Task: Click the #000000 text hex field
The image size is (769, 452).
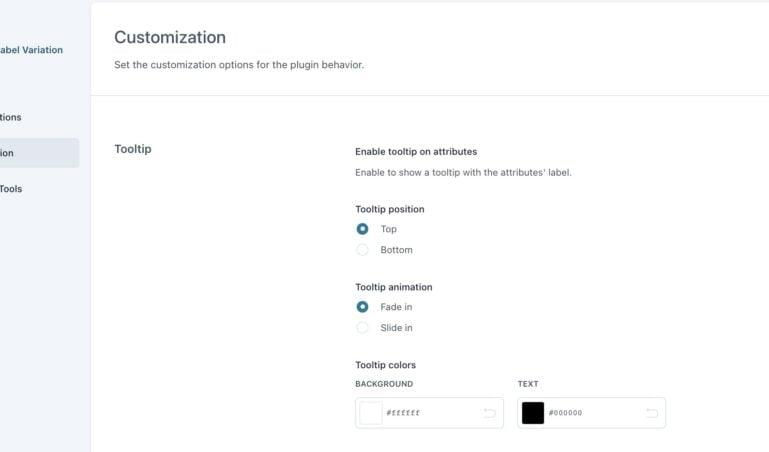Action: tap(593, 413)
